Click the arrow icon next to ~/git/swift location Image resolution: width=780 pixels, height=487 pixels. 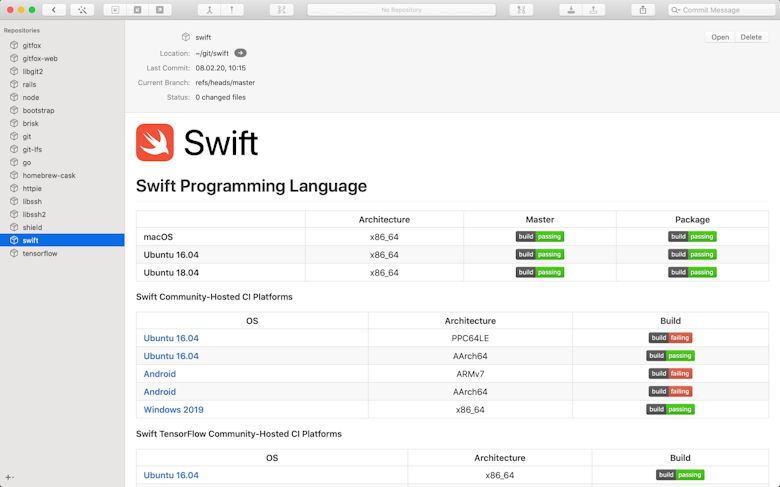tap(240, 53)
